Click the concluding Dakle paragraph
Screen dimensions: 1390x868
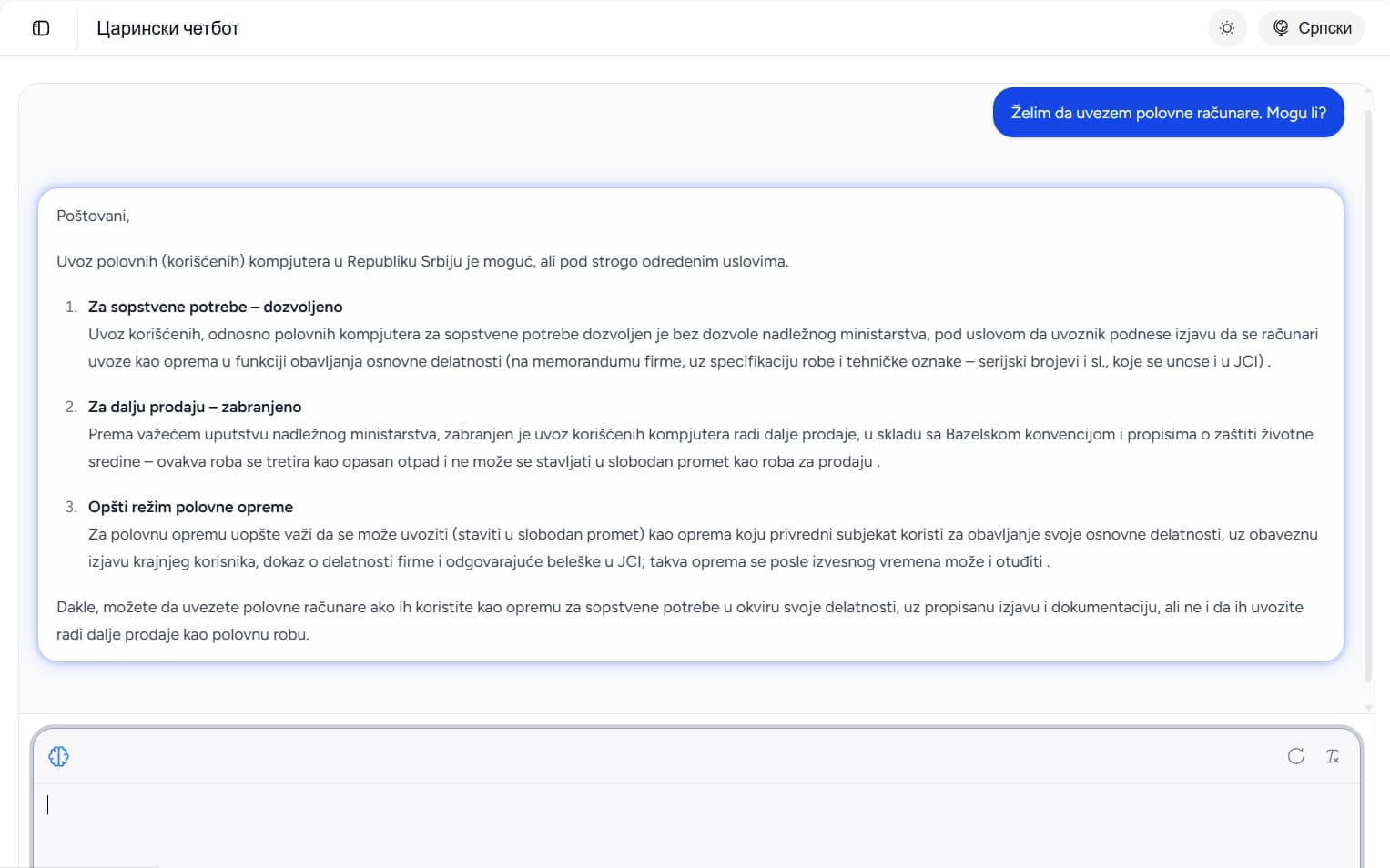click(680, 621)
